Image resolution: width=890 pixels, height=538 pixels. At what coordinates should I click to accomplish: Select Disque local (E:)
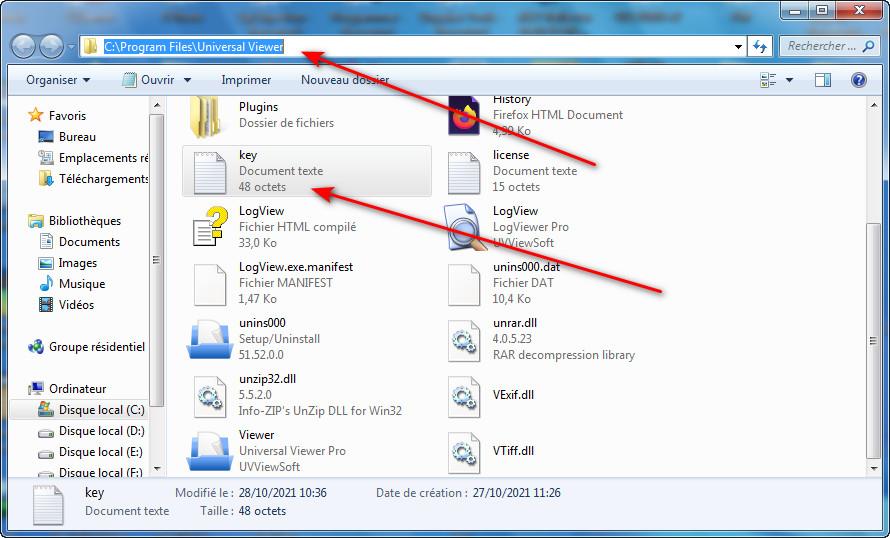click(x=91, y=452)
